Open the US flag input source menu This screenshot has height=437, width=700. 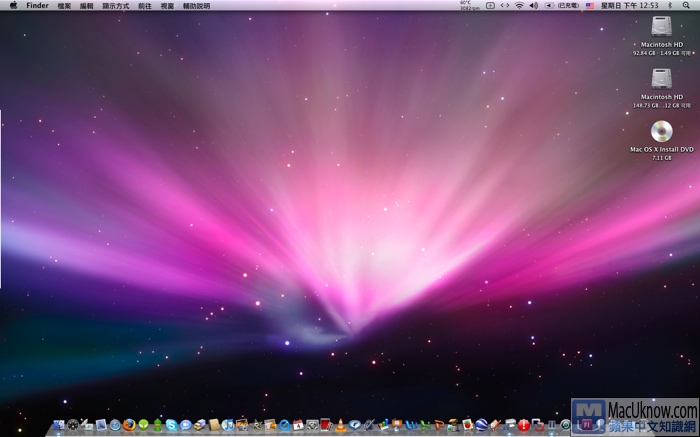pos(590,6)
